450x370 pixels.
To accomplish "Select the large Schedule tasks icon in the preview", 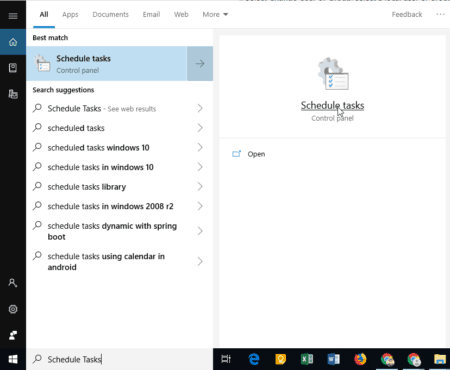I will pyautogui.click(x=333, y=74).
